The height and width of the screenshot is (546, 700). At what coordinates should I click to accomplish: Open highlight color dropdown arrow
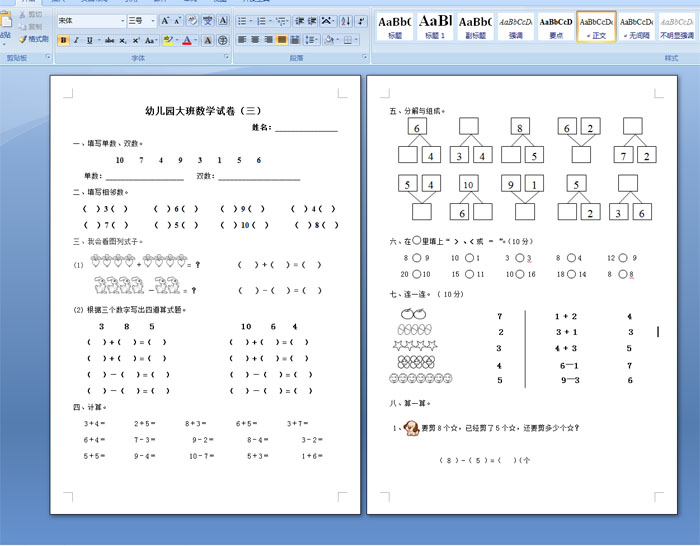click(x=177, y=41)
